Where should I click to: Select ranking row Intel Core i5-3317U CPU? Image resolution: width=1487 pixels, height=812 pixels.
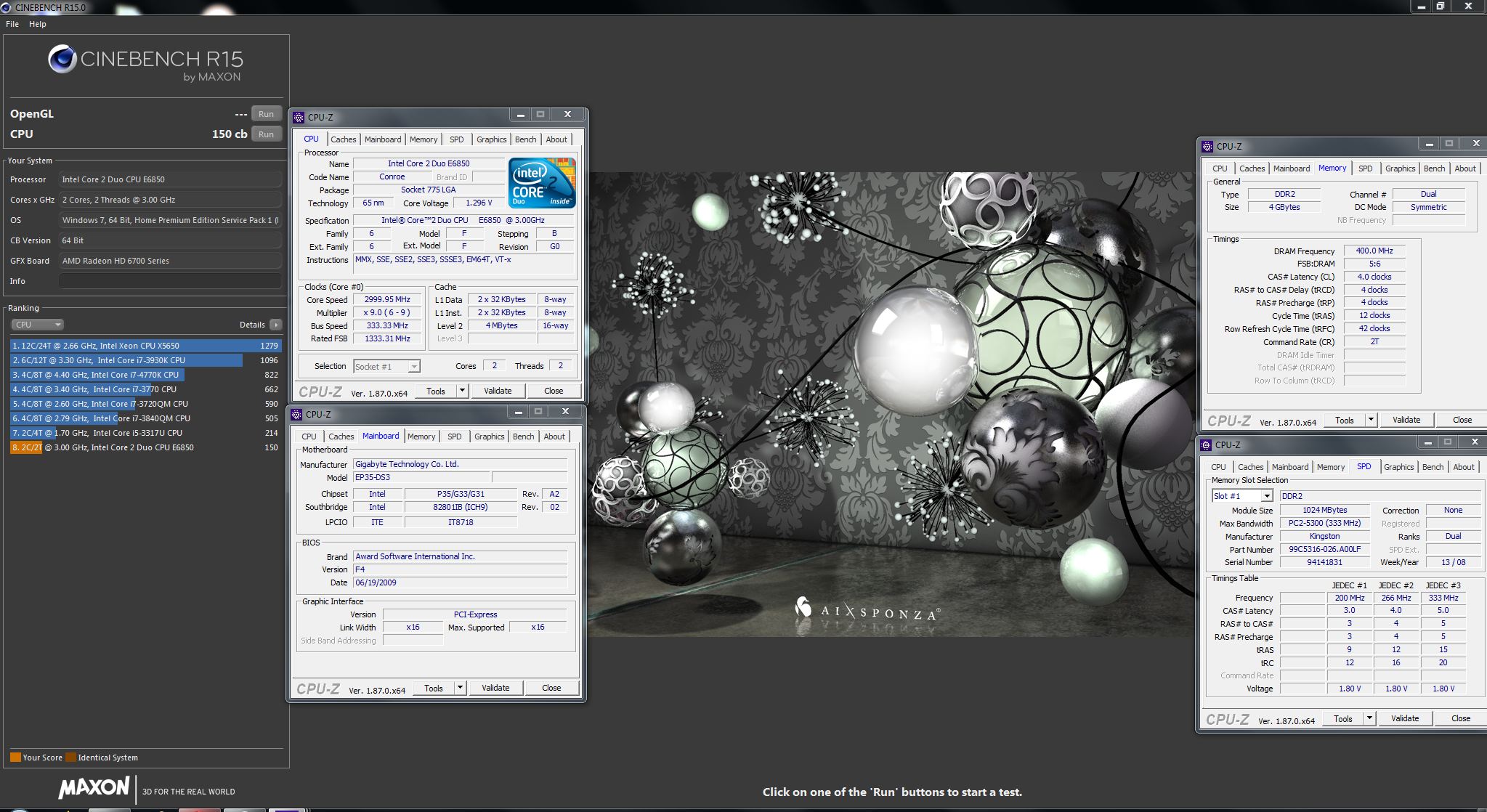point(145,433)
